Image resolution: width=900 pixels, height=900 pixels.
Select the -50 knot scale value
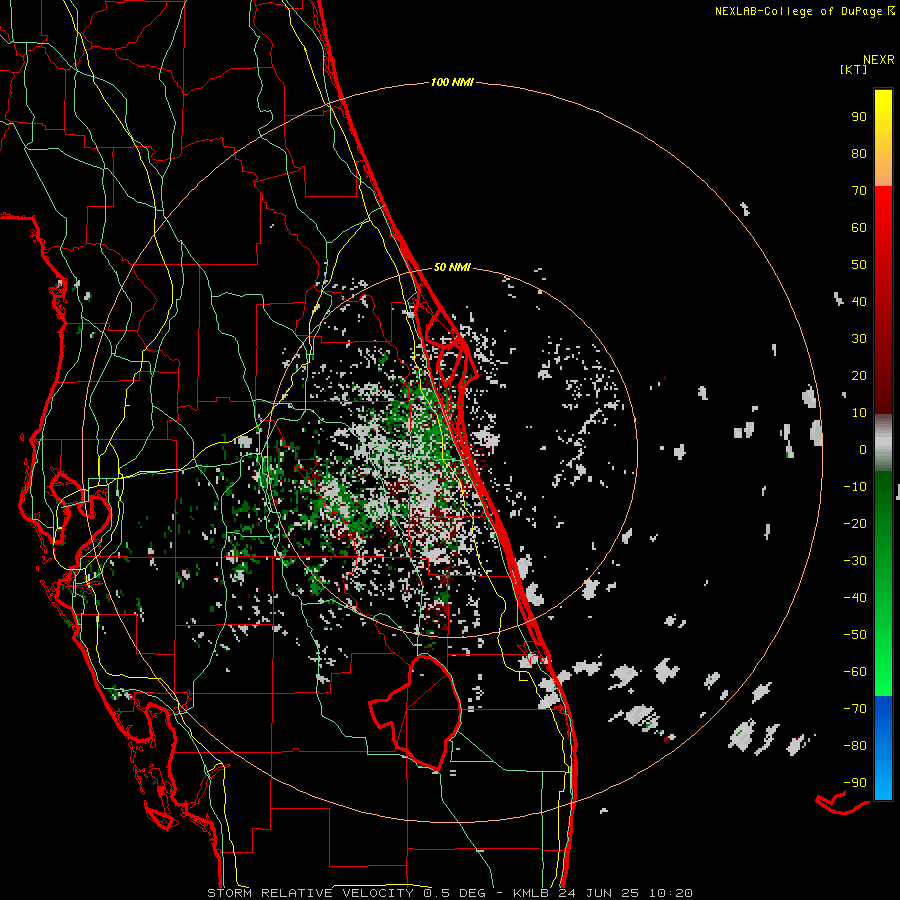[x=855, y=635]
